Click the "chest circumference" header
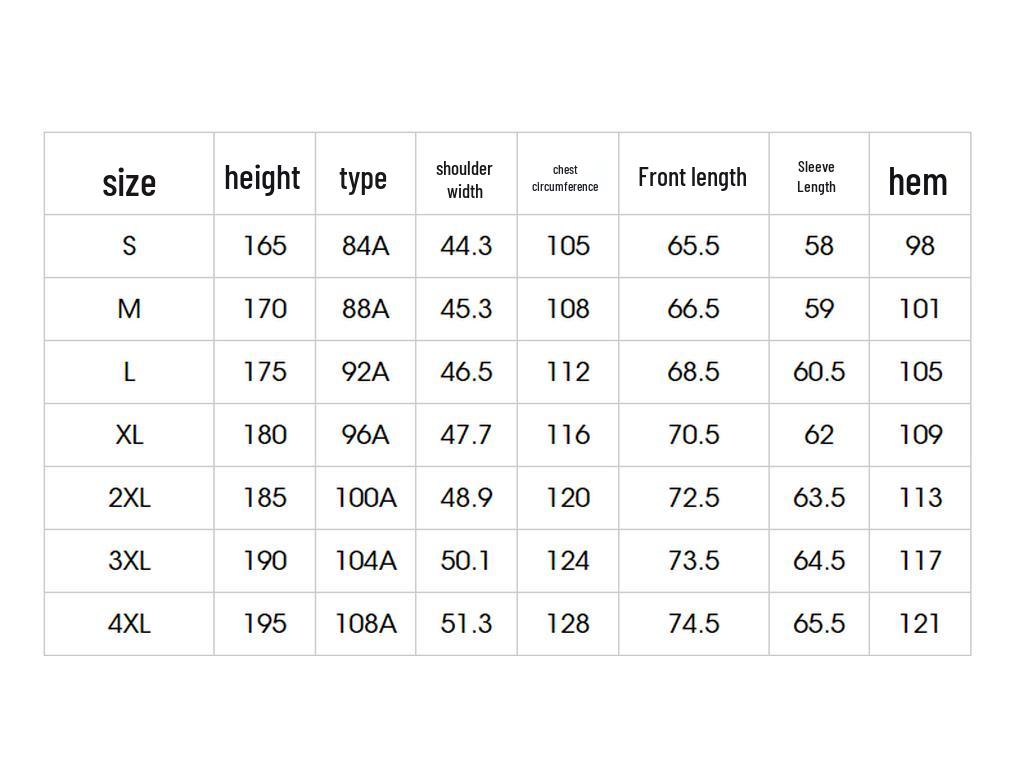Viewport: 1015px width, 762px height. (x=565, y=178)
